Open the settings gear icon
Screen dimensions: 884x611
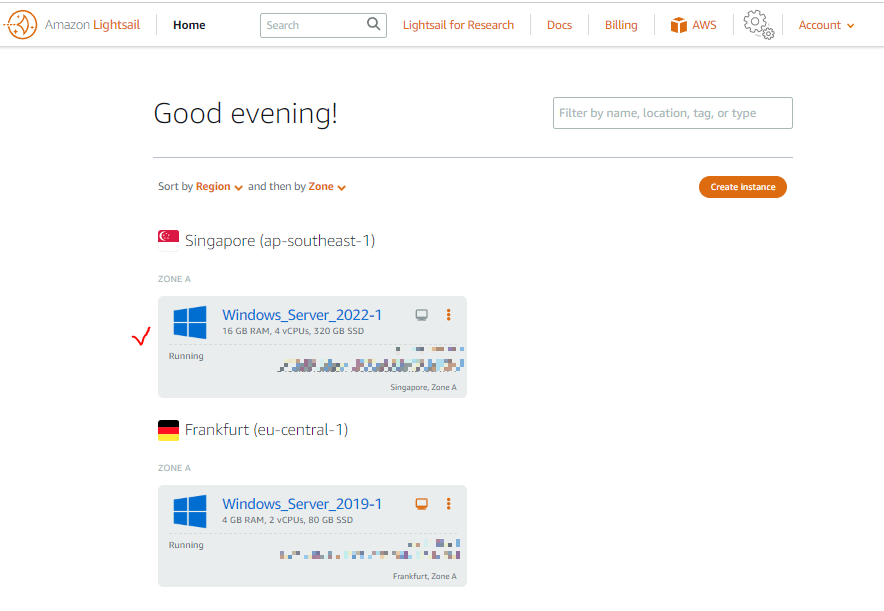click(758, 25)
